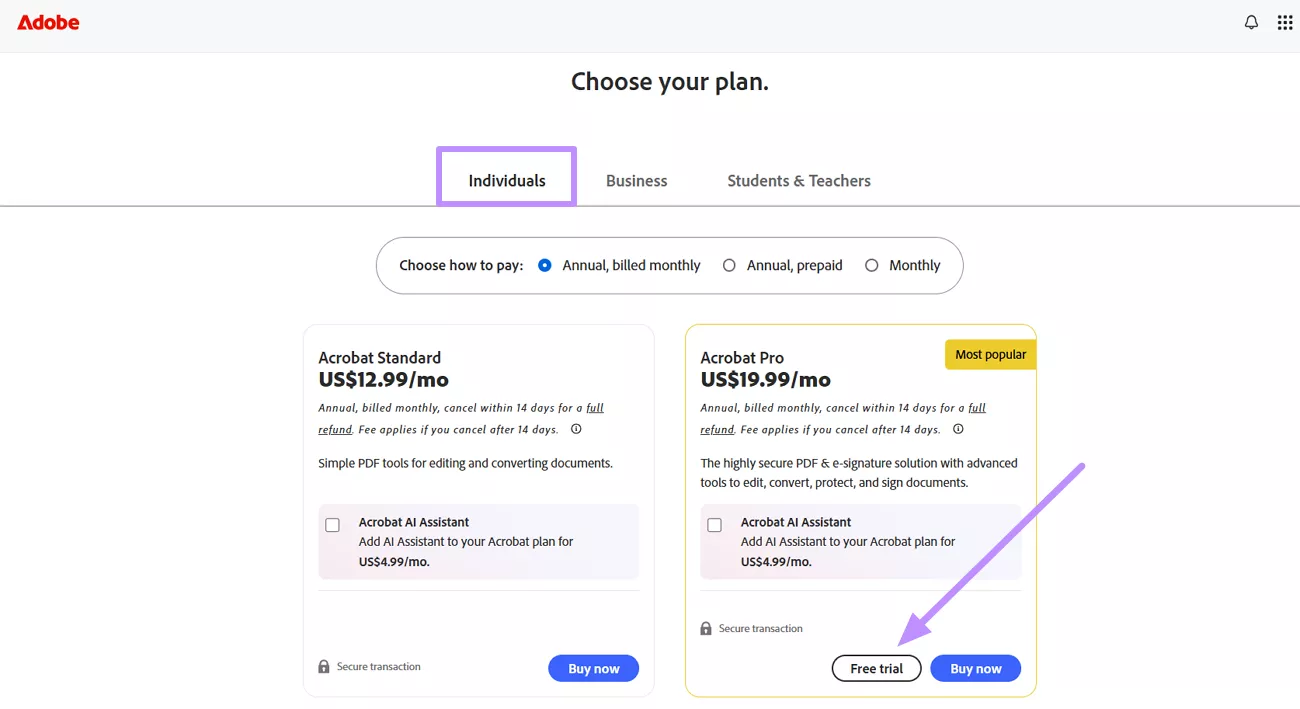Open the apps grid menu
Image resolution: width=1300 pixels, height=709 pixels.
click(1285, 22)
